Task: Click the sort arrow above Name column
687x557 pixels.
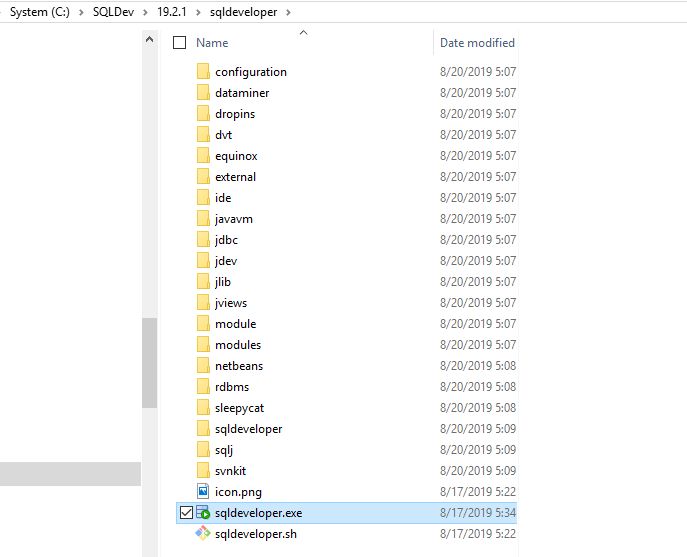Action: [x=303, y=32]
